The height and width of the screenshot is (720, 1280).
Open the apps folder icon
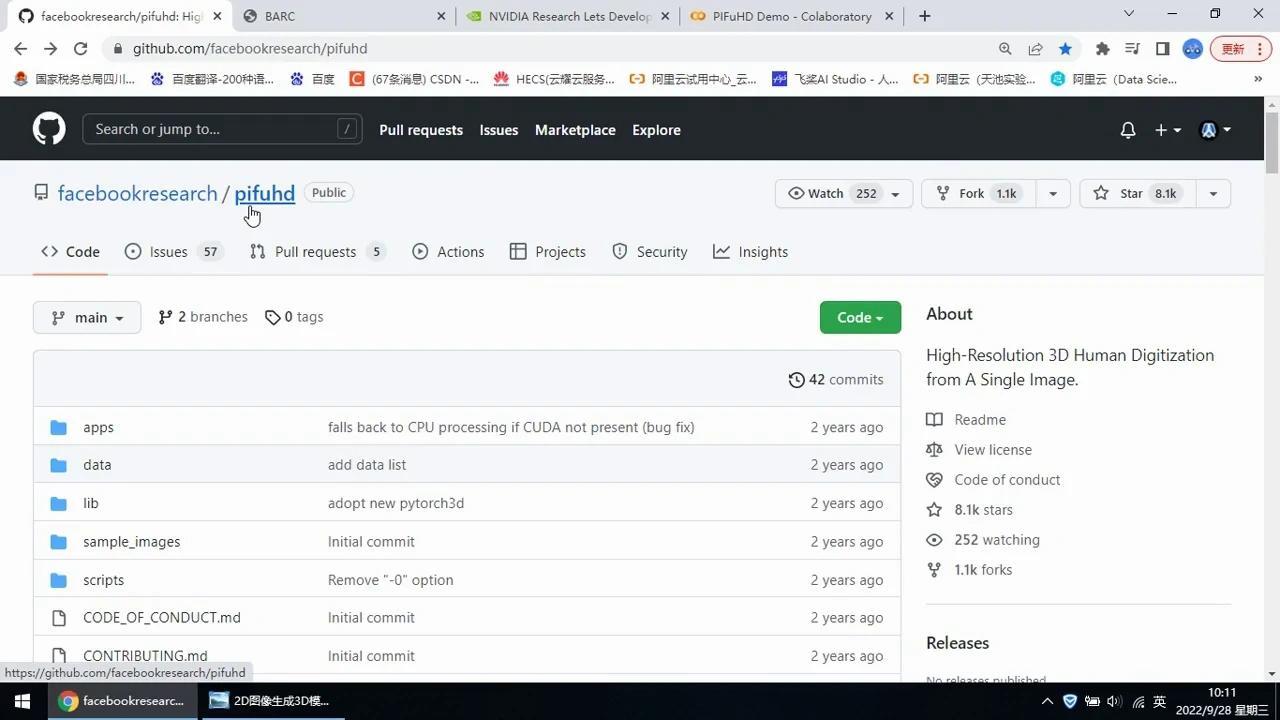point(59,428)
